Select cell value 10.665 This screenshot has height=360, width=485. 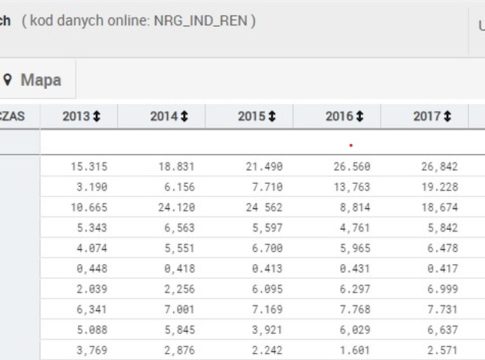pos(89,207)
